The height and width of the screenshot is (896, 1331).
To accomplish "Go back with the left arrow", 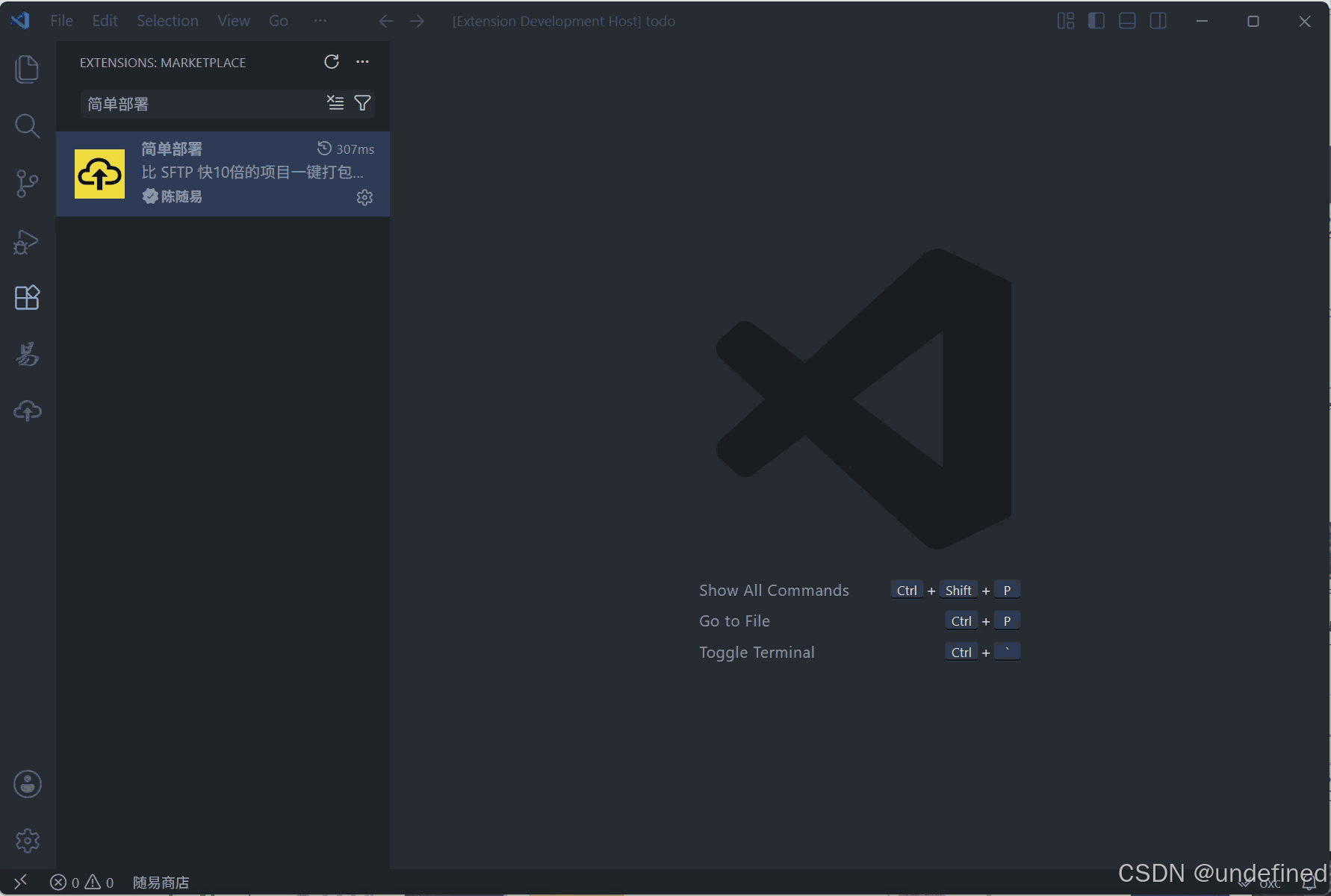I will pyautogui.click(x=386, y=21).
